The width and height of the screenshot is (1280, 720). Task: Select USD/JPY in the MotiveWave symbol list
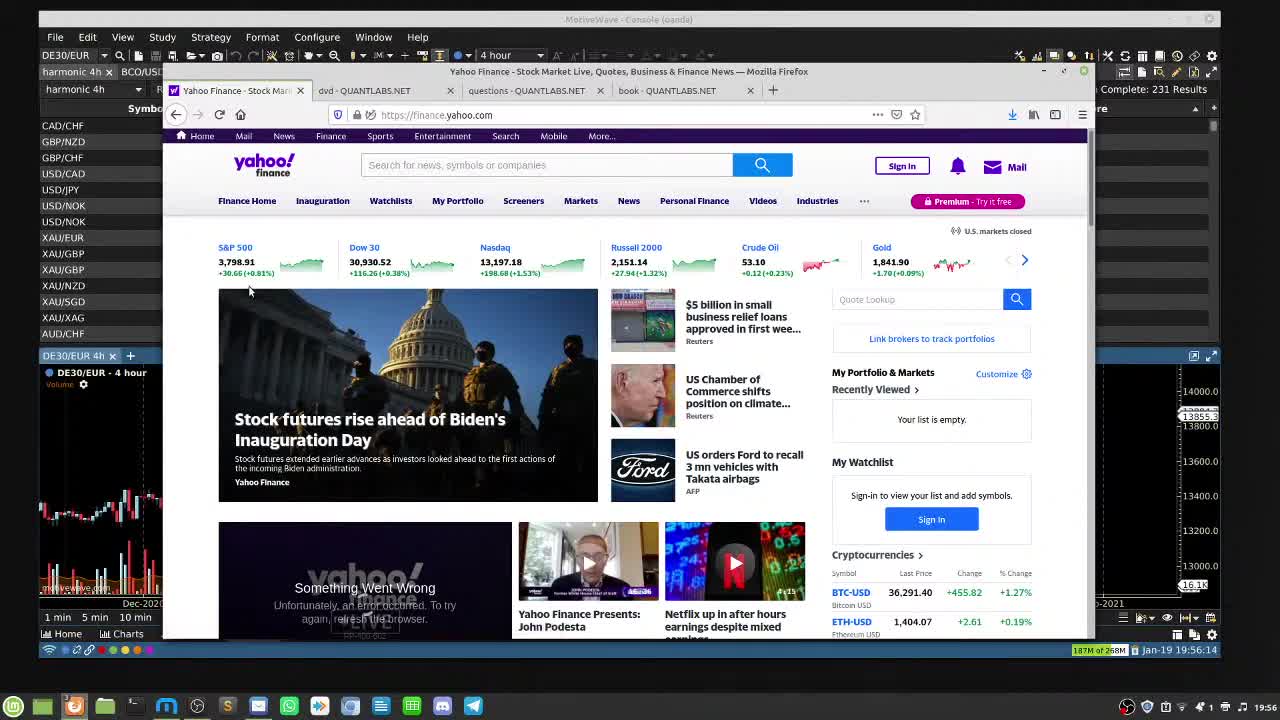coord(60,190)
